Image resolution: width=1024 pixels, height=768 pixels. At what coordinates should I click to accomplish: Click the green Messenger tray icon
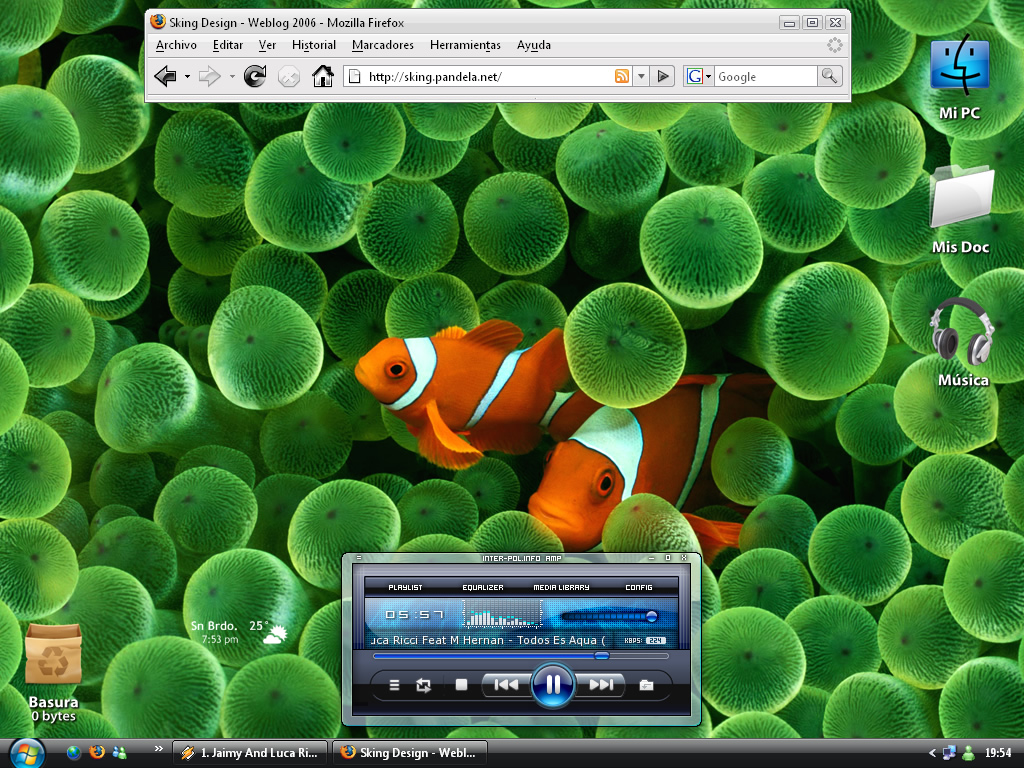969,753
